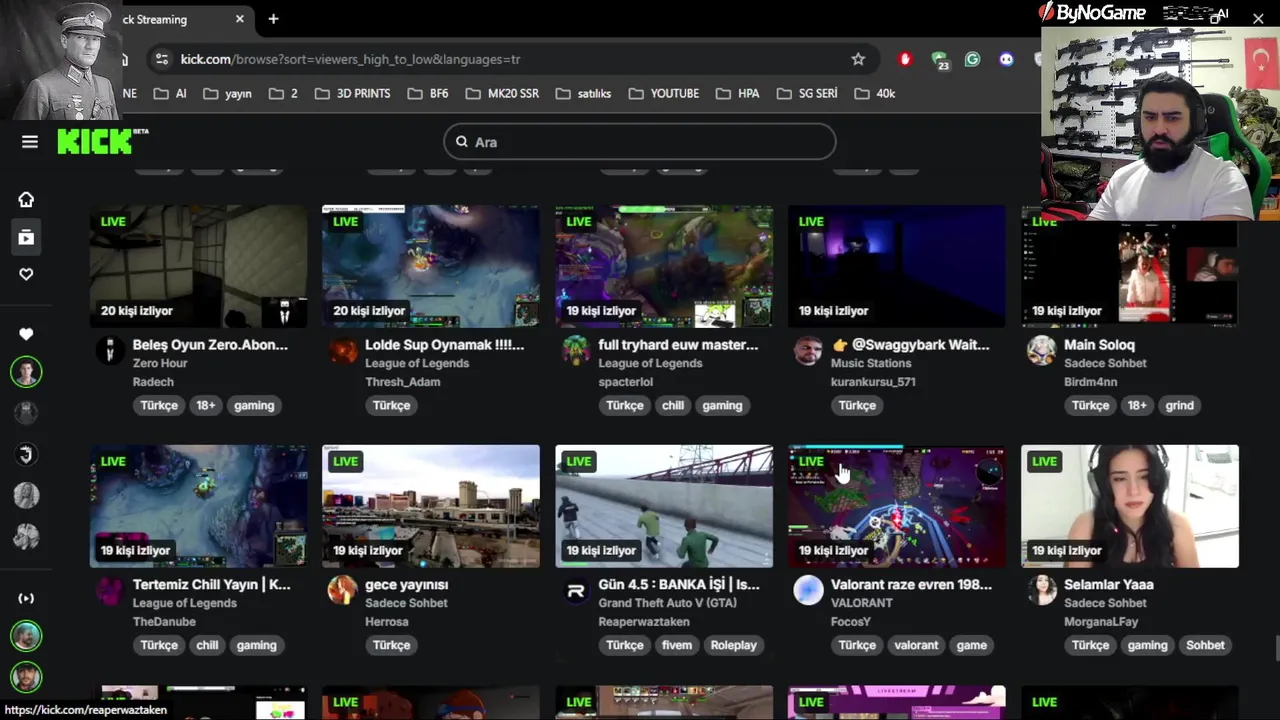View site information icon in address bar
Image resolution: width=1280 pixels, height=720 pixels.
pos(160,59)
